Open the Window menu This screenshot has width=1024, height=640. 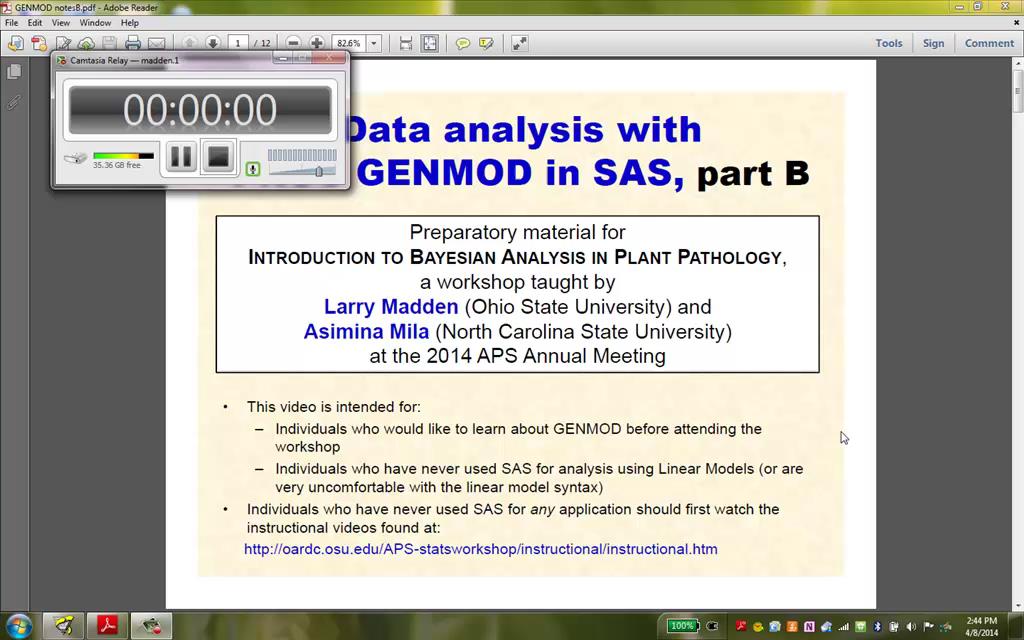coord(95,22)
